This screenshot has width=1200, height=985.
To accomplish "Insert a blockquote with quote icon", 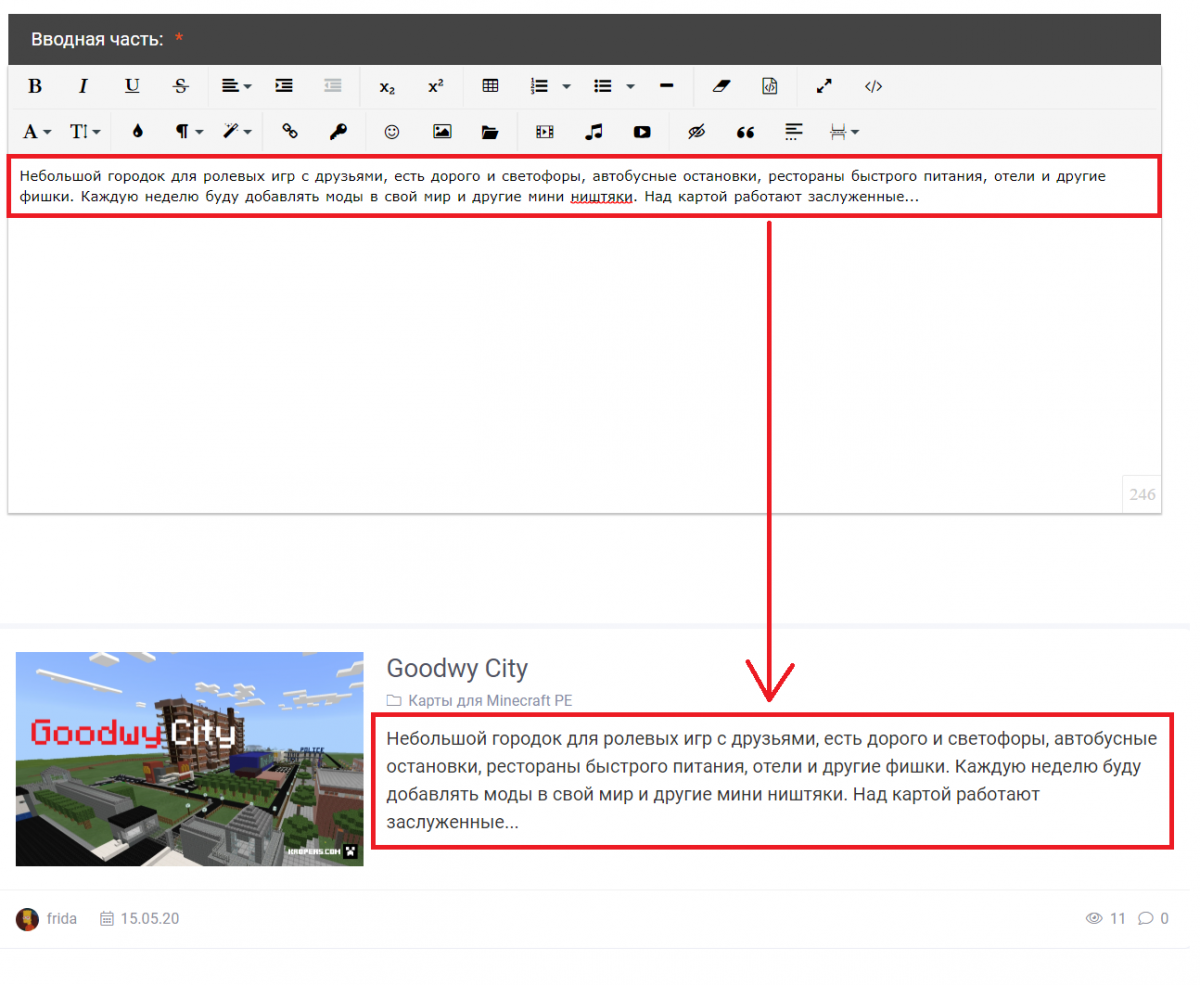I will point(745,131).
